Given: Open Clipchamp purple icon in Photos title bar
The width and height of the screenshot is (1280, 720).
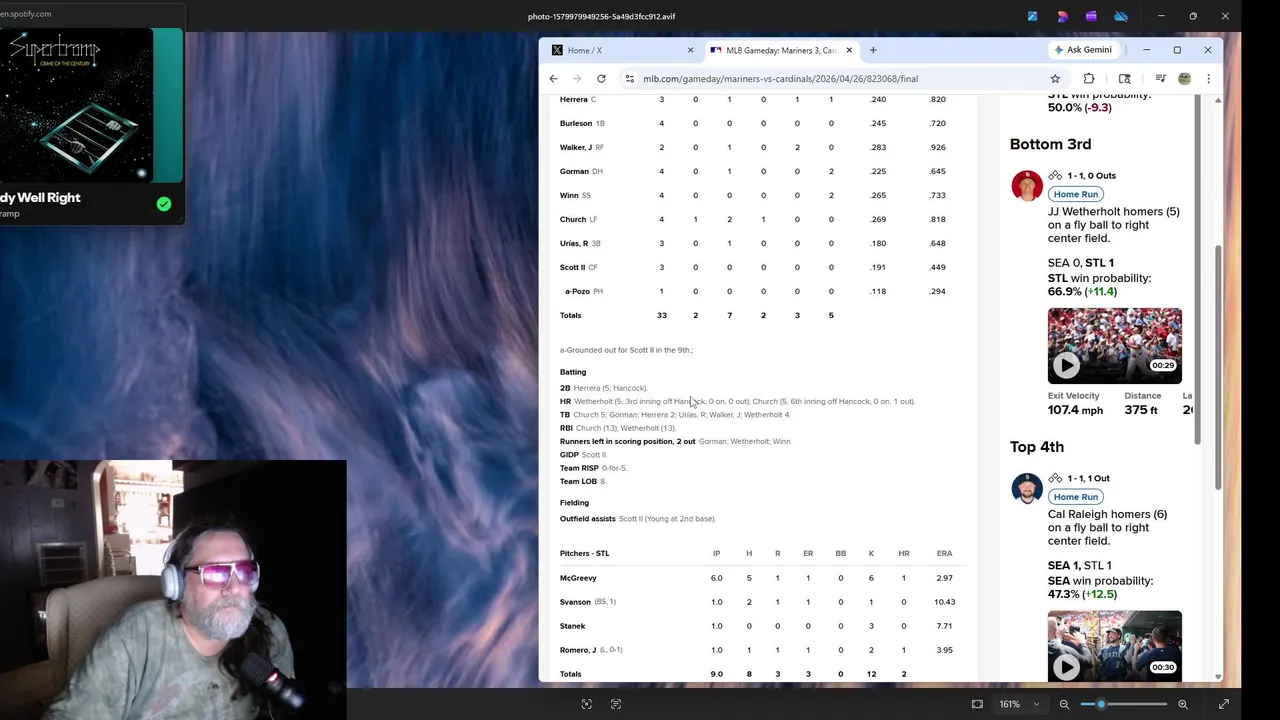Looking at the screenshot, I should [x=1091, y=16].
